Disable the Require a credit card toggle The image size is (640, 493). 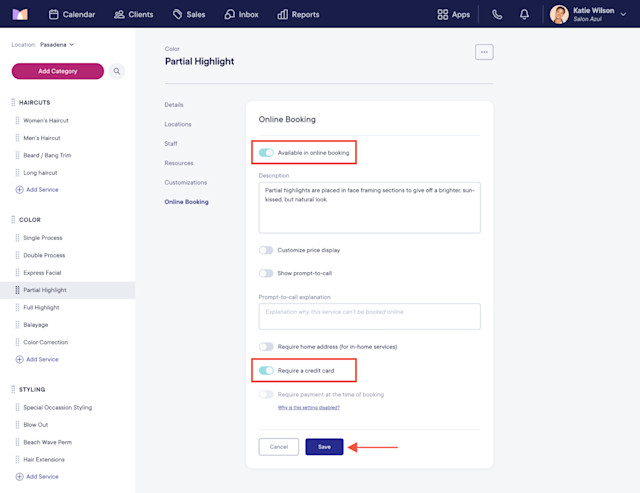click(x=266, y=371)
